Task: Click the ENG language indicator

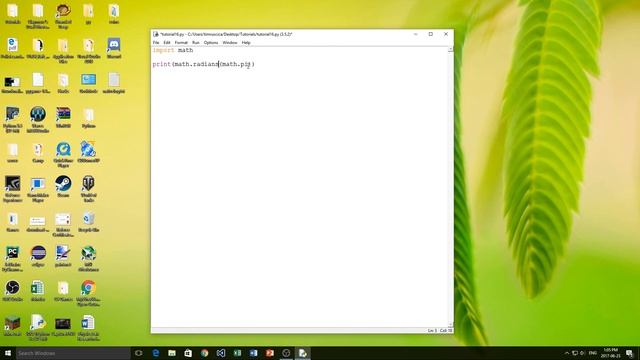Action: (593, 353)
